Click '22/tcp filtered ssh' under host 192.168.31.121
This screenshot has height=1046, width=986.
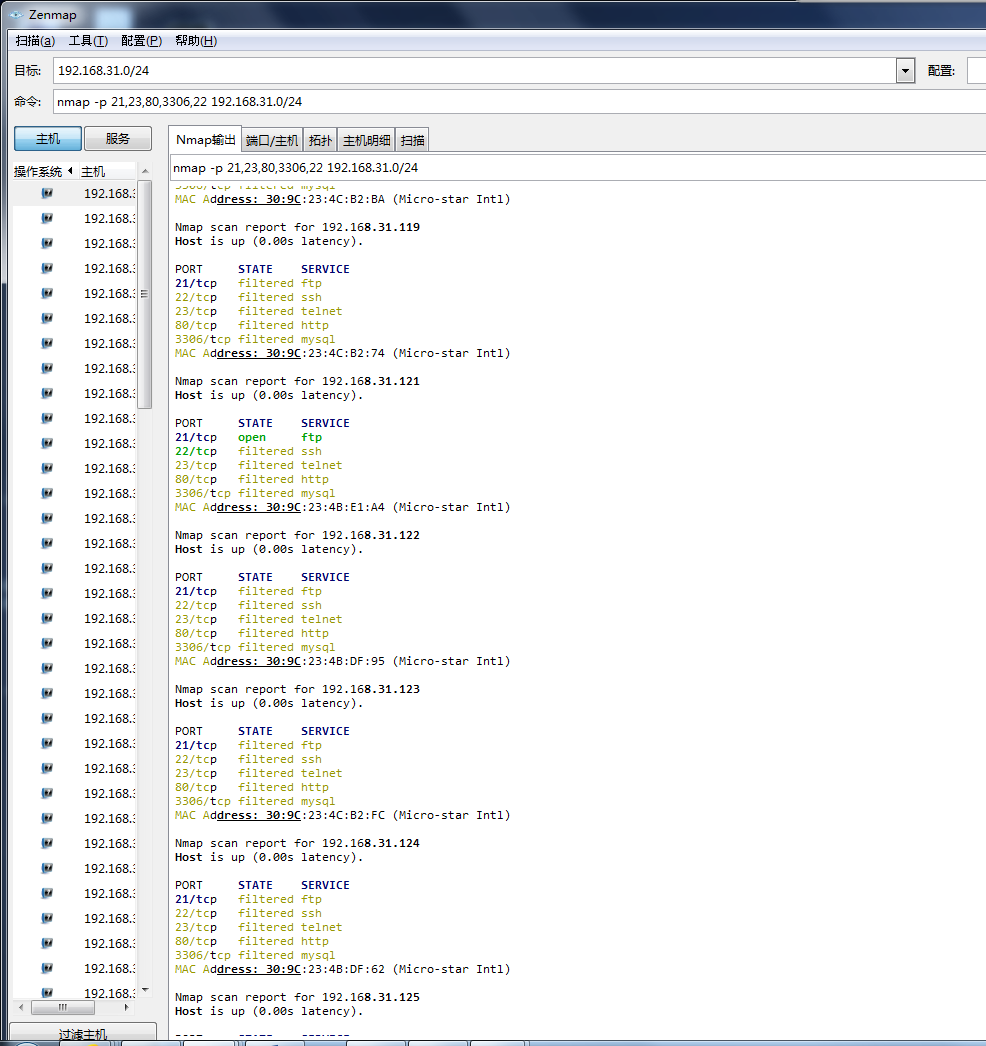(x=248, y=452)
